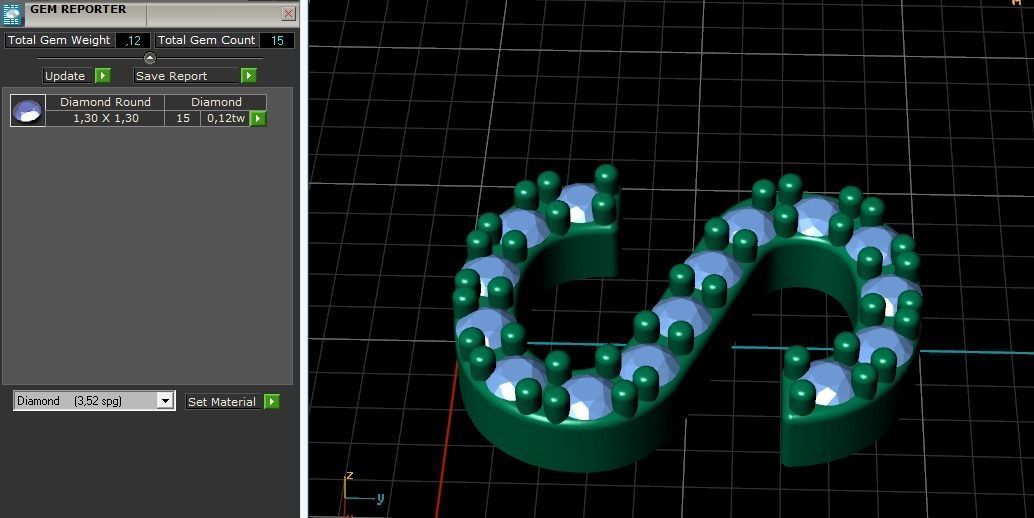Click the Diamond Round header cell
This screenshot has height=518, width=1034.
click(106, 102)
